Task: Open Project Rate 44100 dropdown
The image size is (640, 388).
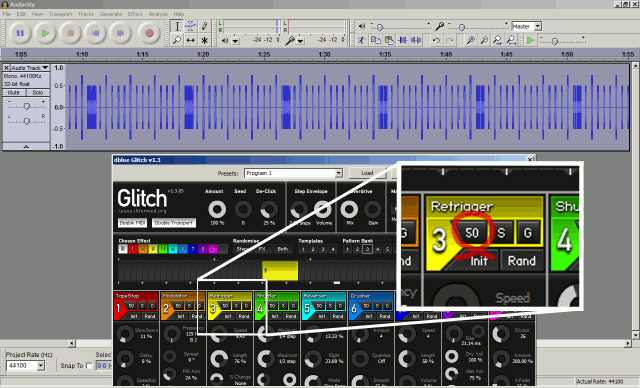Action: 40,366
